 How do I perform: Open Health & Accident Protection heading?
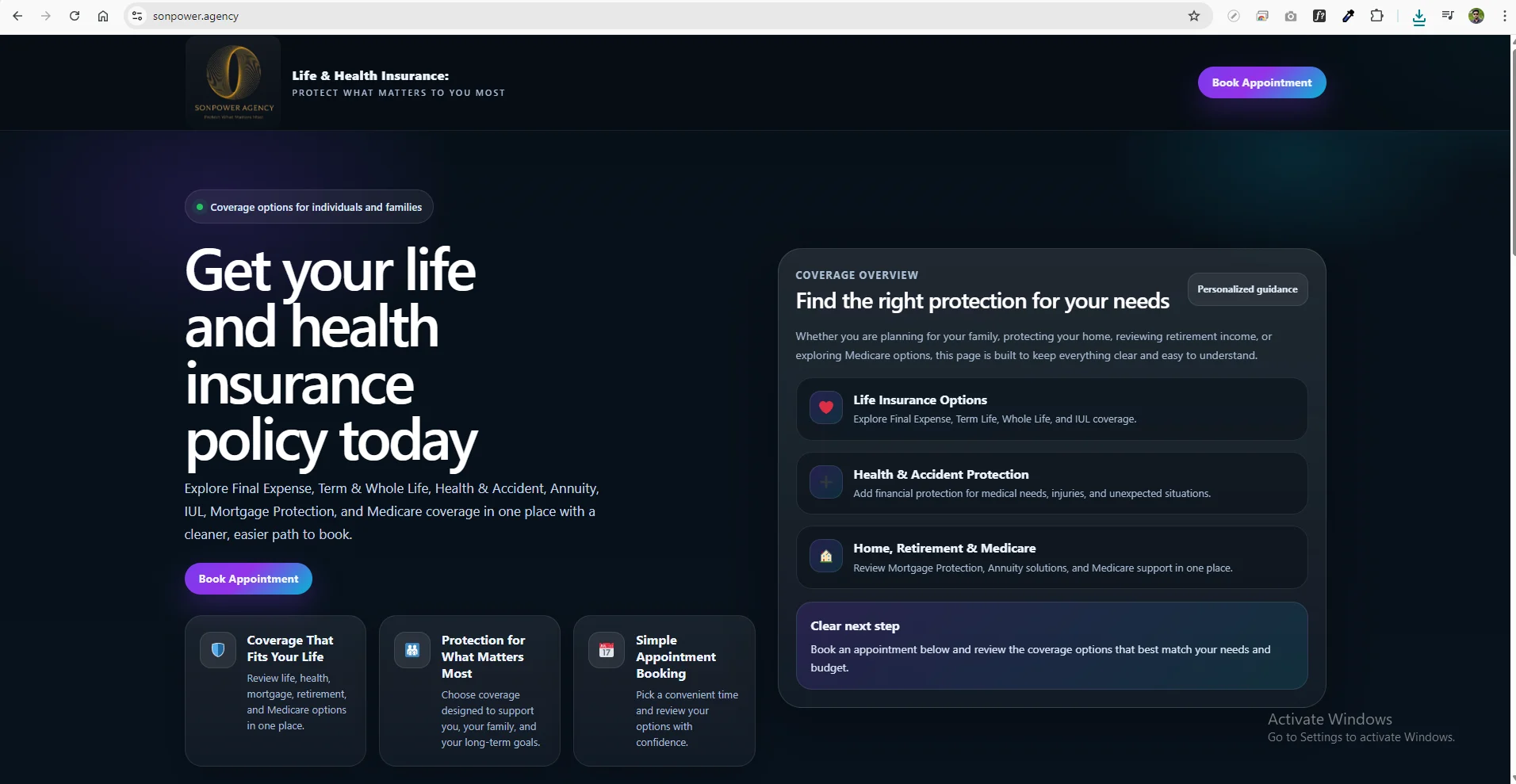[941, 474]
